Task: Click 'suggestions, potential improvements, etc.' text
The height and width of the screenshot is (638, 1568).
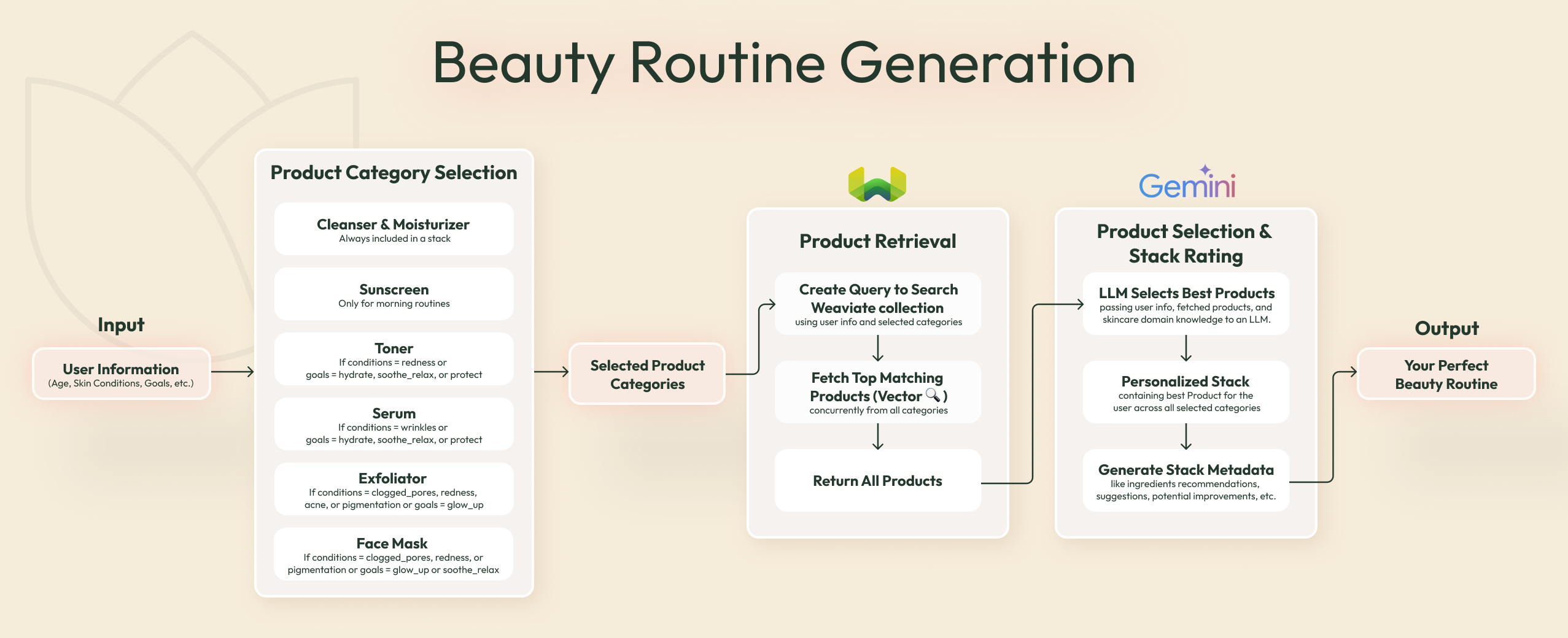Action: coord(1186,496)
